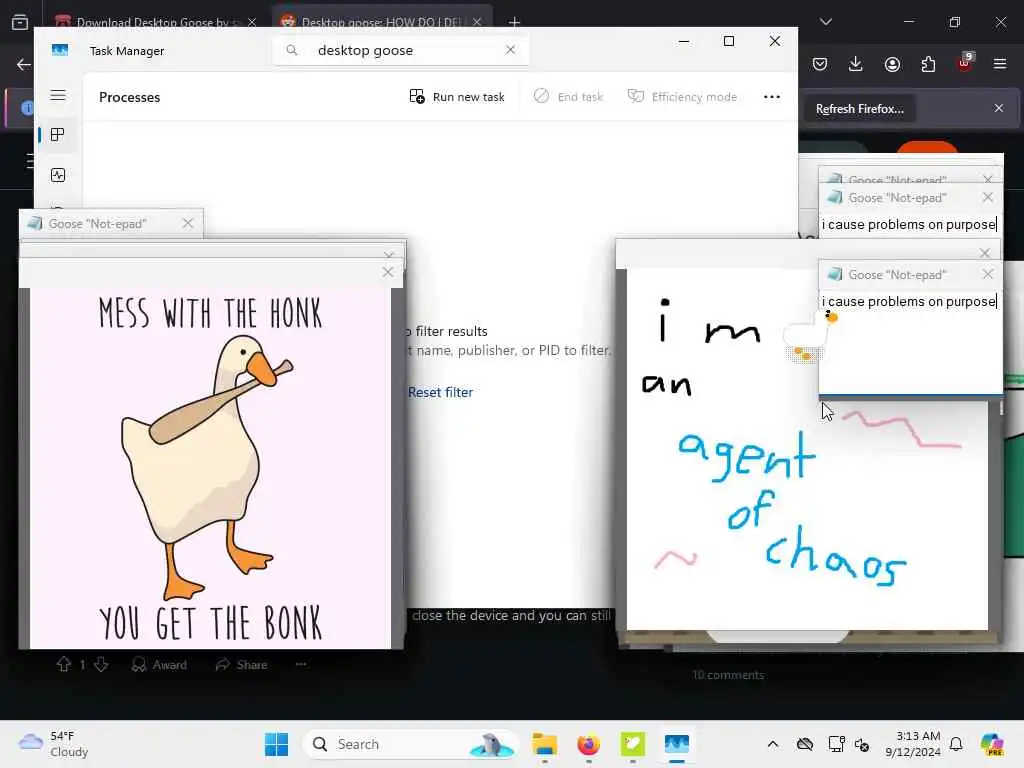Image resolution: width=1024 pixels, height=768 pixels.
Task: Close the 'agent of chaos' drawing window
Action: (985, 253)
